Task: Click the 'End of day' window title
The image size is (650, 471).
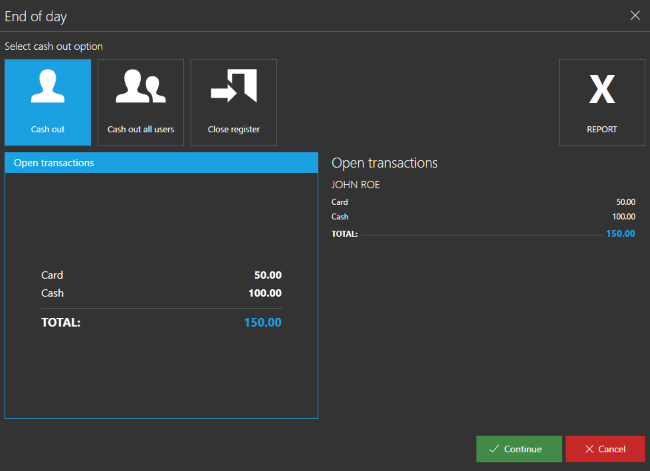Action: coord(36,17)
